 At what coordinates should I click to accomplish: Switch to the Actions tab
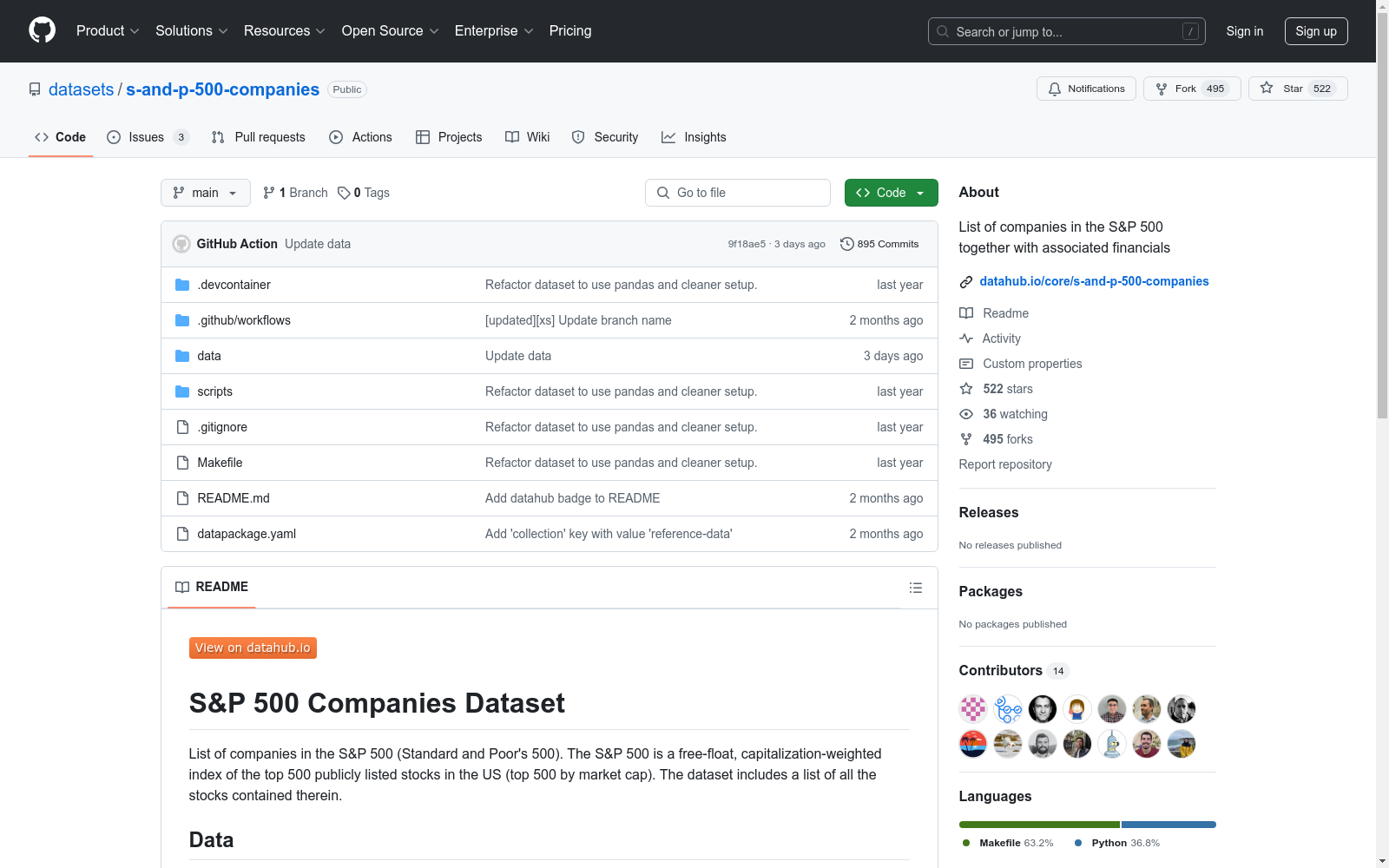click(x=361, y=137)
